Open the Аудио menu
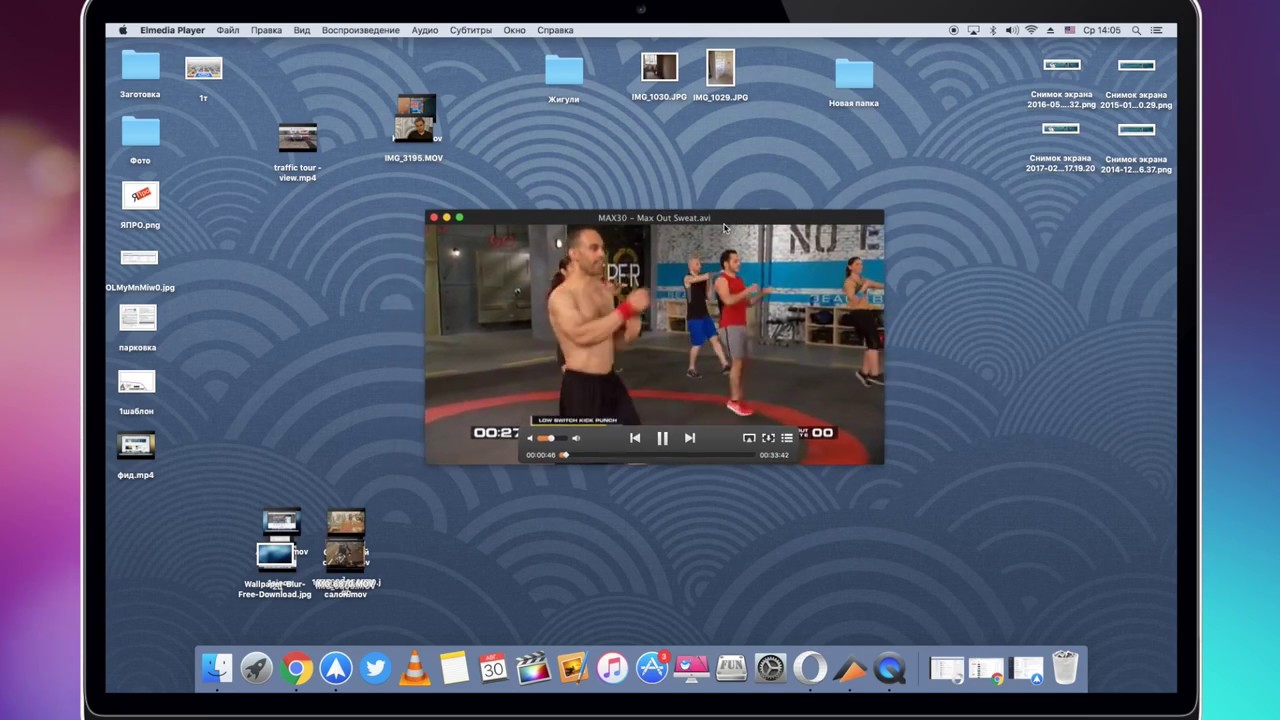The width and height of the screenshot is (1280, 720). pyautogui.click(x=425, y=30)
